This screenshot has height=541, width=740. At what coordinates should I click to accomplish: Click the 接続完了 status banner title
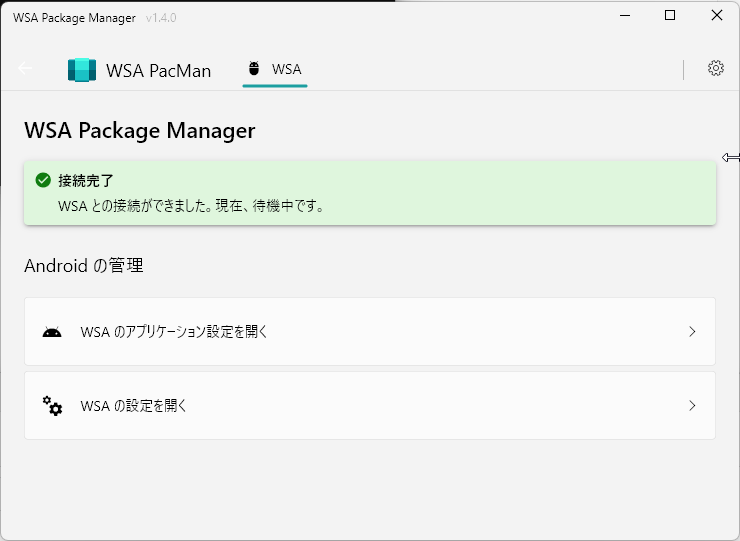(86, 181)
